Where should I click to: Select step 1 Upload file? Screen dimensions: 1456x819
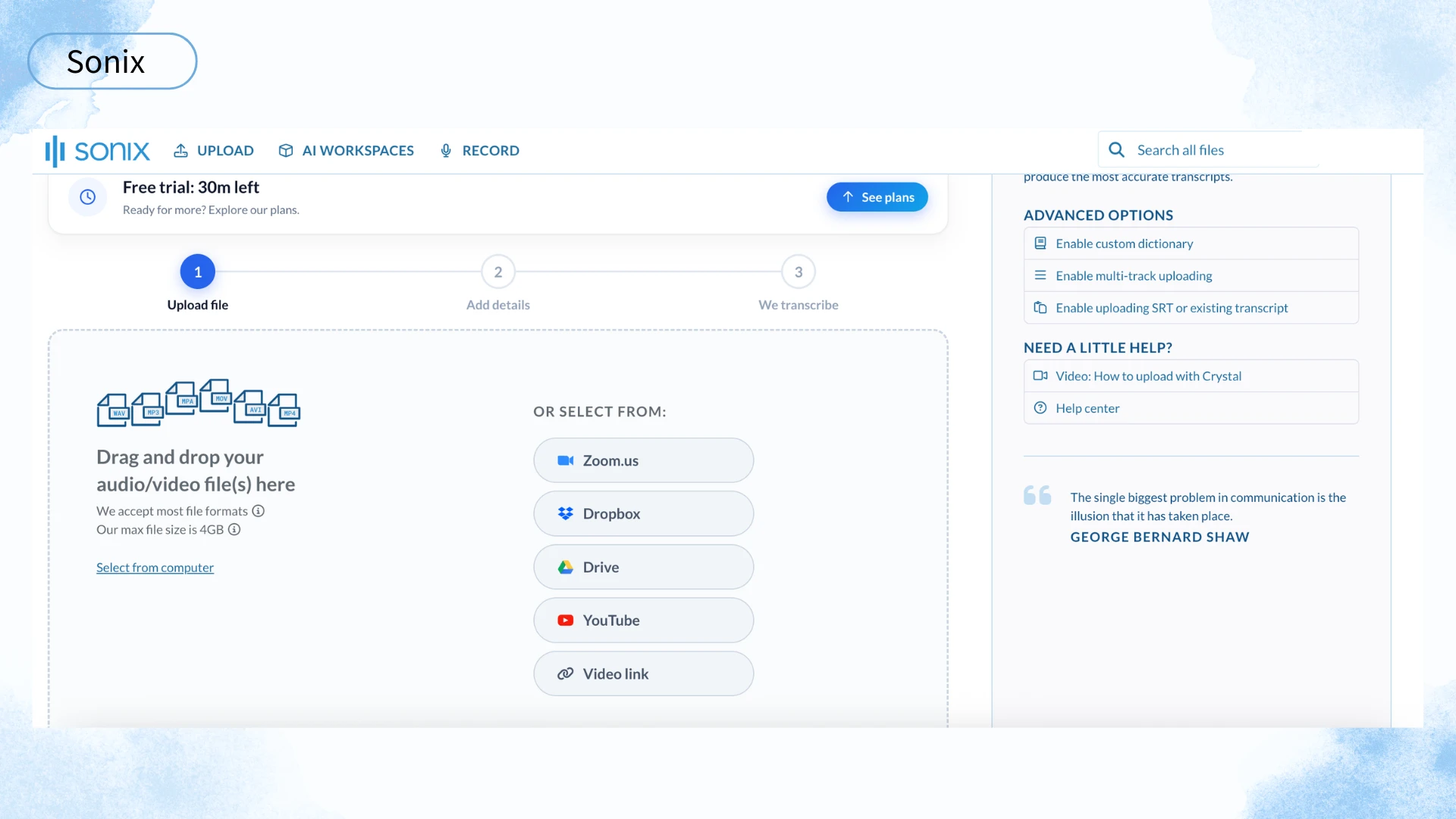point(198,271)
